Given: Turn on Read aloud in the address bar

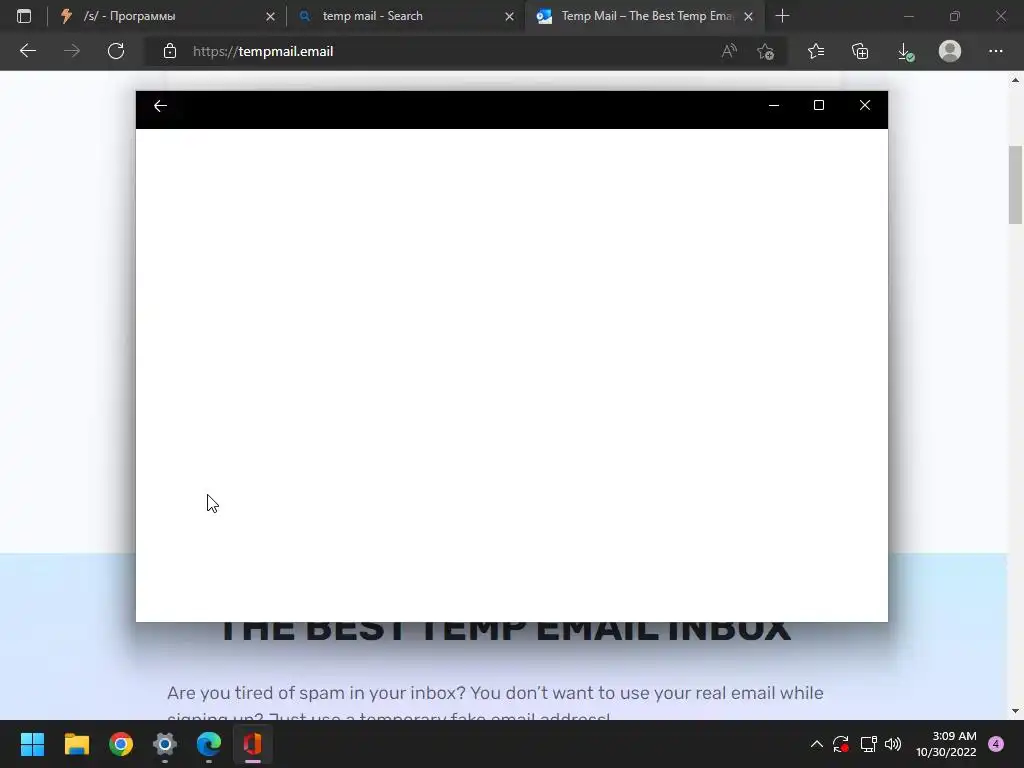Looking at the screenshot, I should [x=729, y=51].
